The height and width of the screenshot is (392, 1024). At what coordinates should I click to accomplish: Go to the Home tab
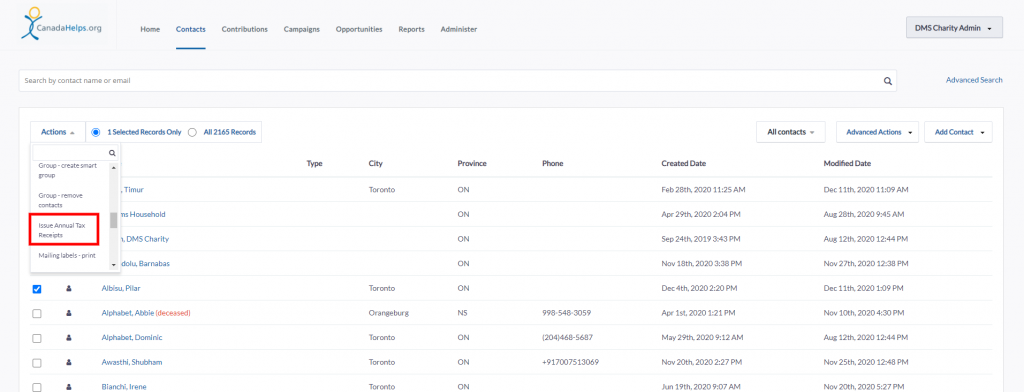click(x=150, y=29)
